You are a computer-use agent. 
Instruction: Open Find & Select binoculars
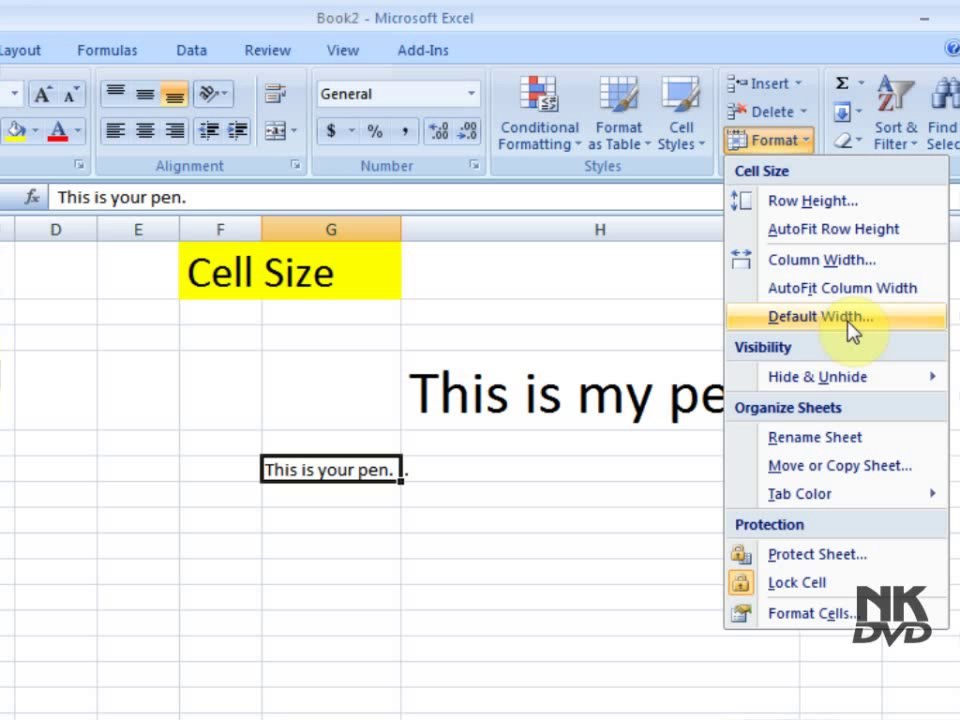pos(943,114)
